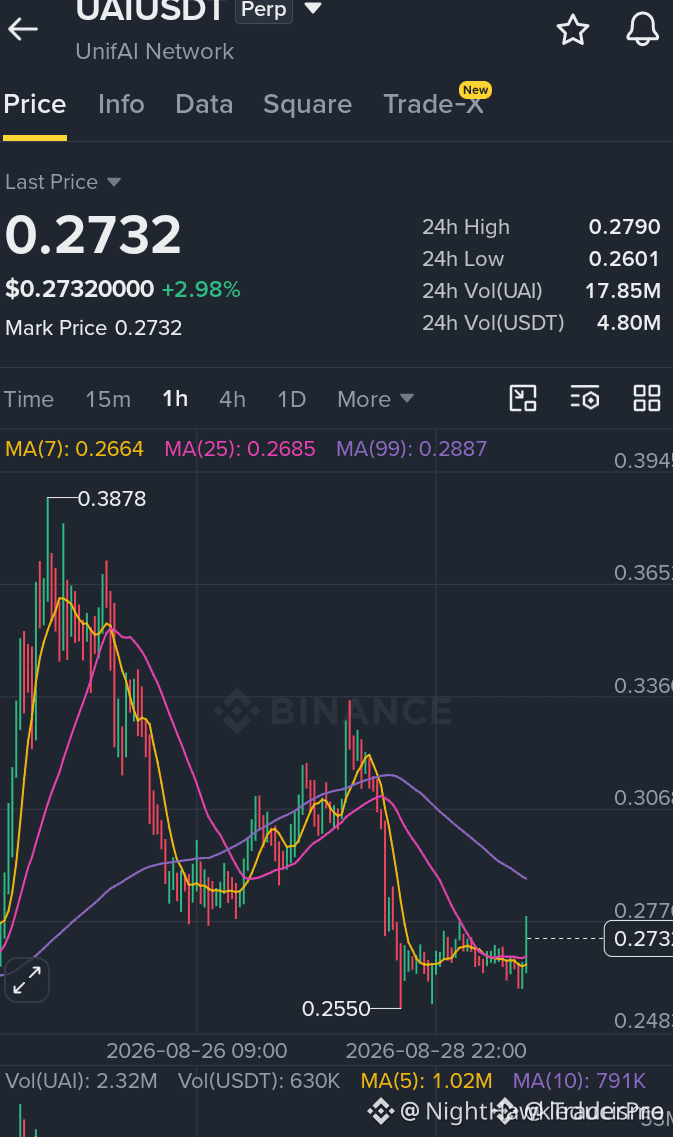Tap the MA(99): 0.2887 indicator label

pyautogui.click(x=411, y=449)
